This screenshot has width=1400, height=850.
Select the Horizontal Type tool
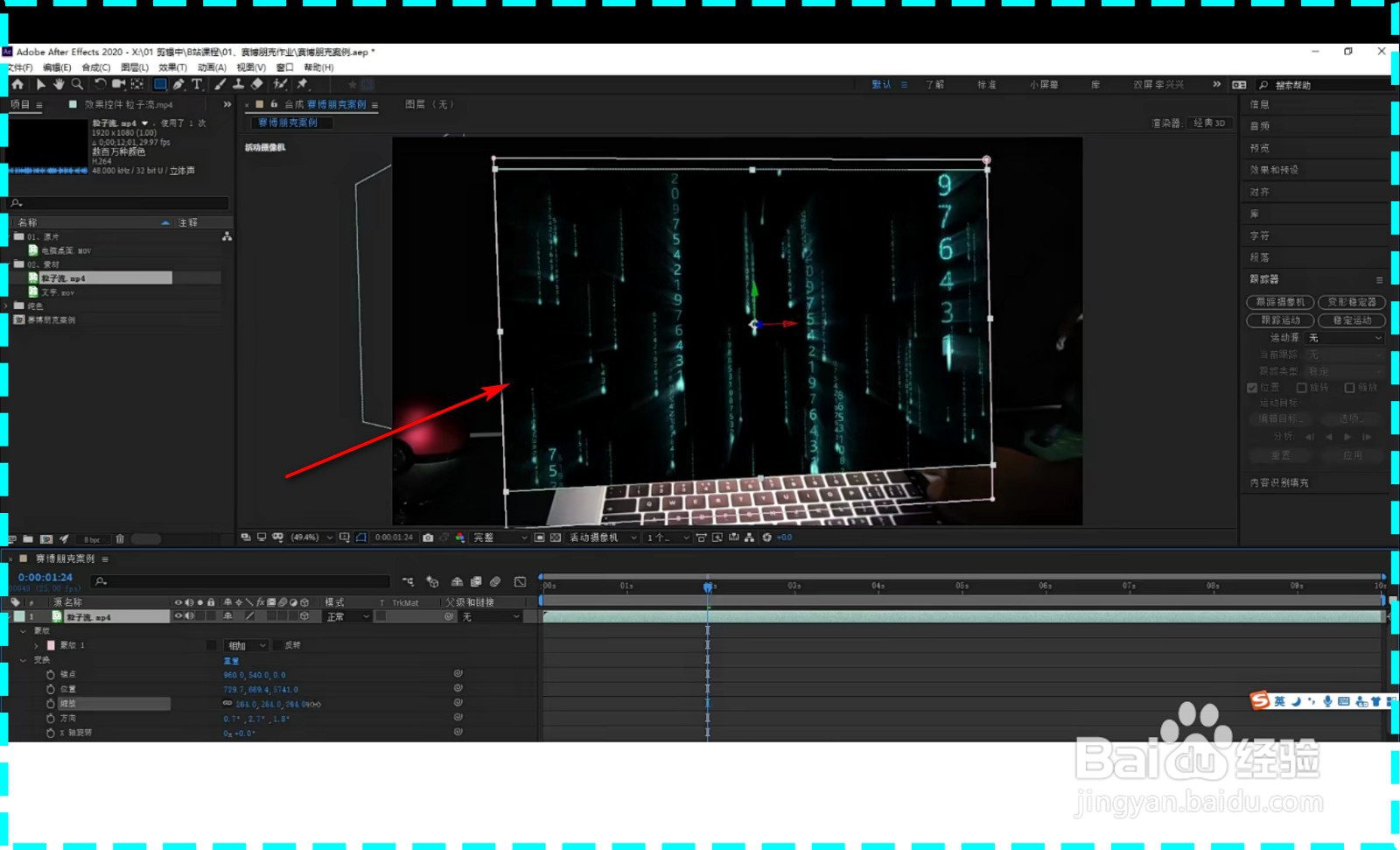click(197, 84)
